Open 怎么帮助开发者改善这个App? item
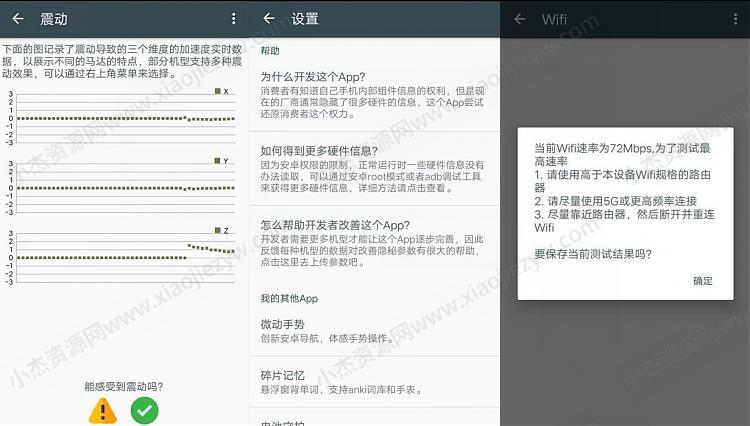This screenshot has width=750, height=426. point(374,243)
